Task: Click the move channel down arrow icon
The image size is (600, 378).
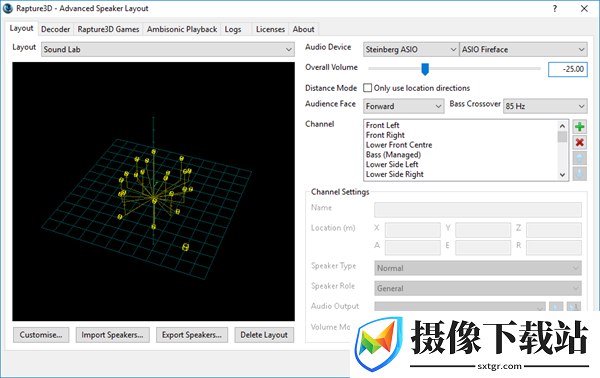Action: (x=579, y=174)
